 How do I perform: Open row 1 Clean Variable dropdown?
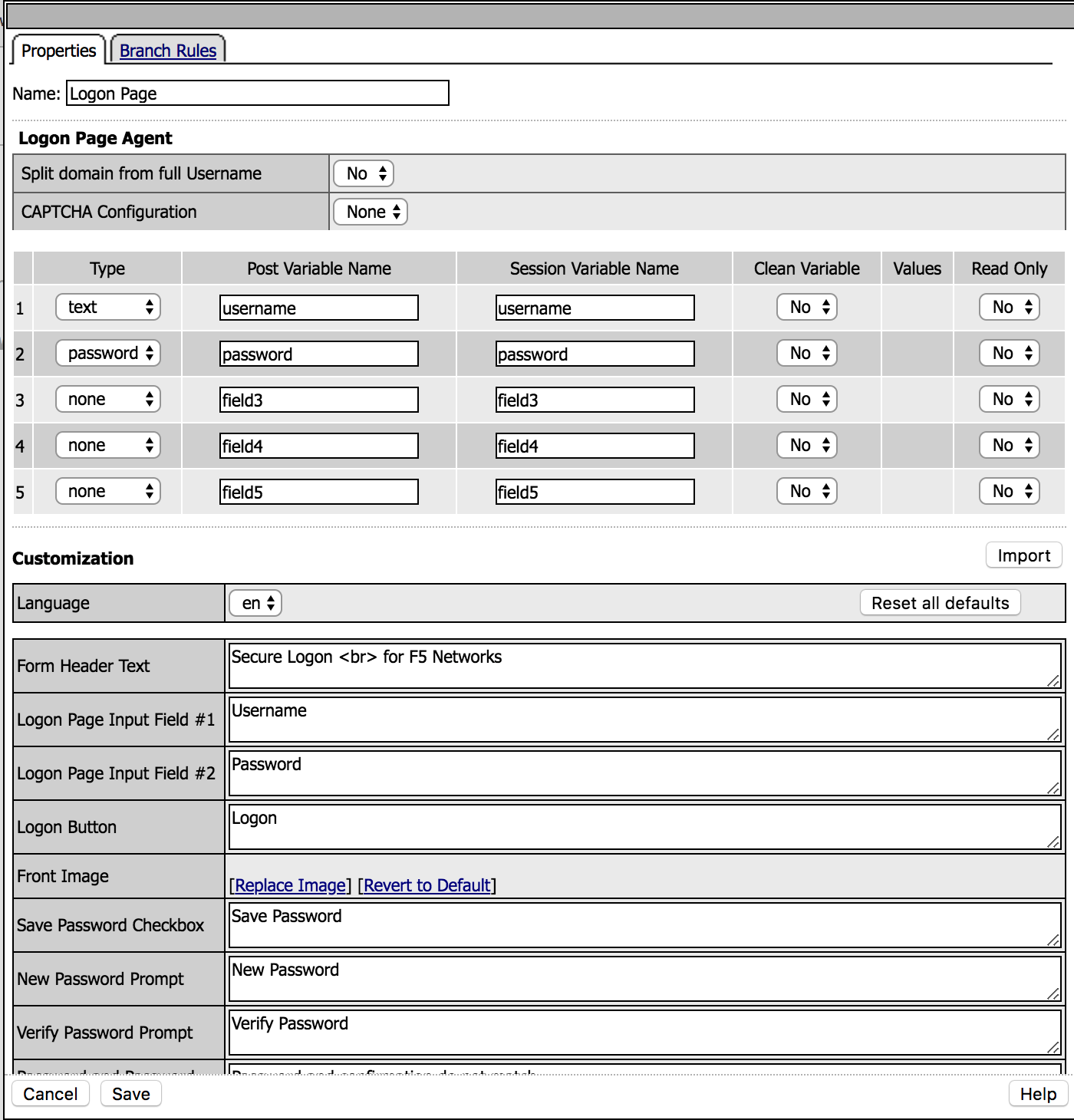click(x=807, y=308)
